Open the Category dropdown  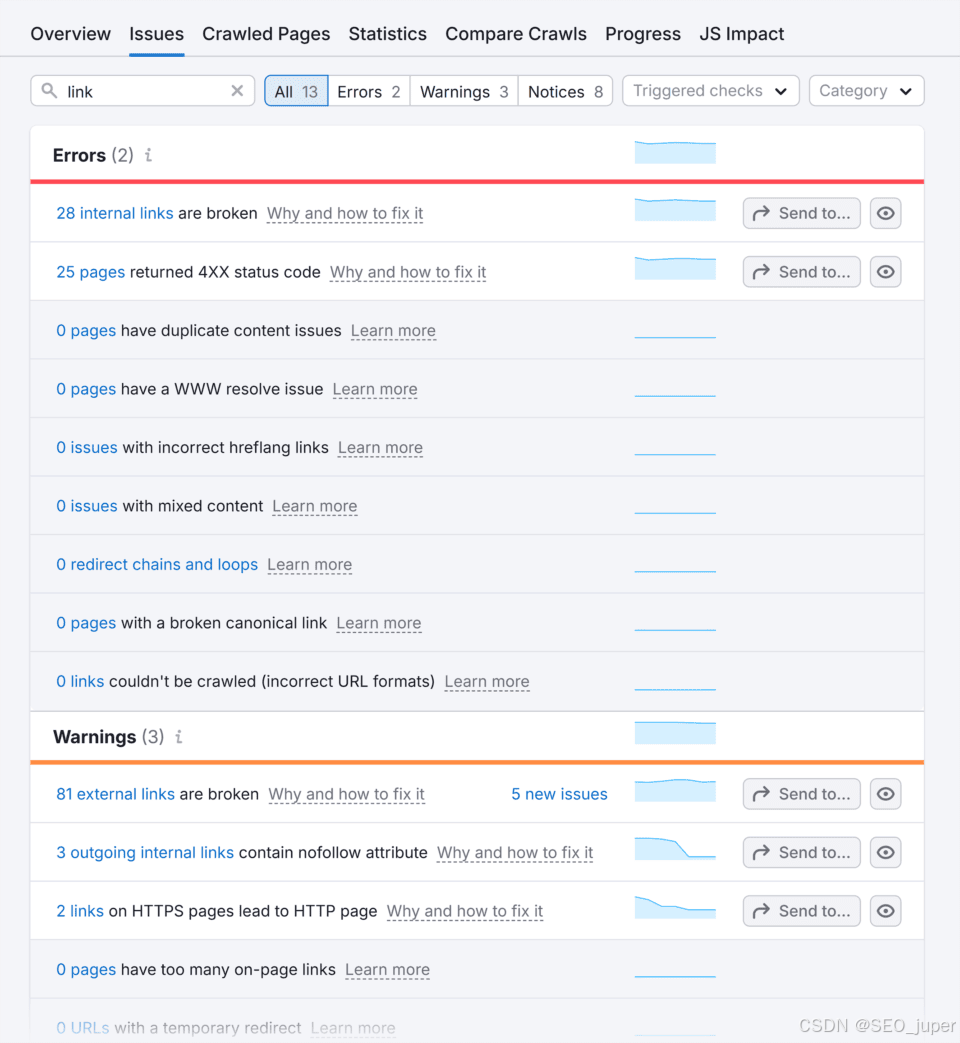coord(866,90)
